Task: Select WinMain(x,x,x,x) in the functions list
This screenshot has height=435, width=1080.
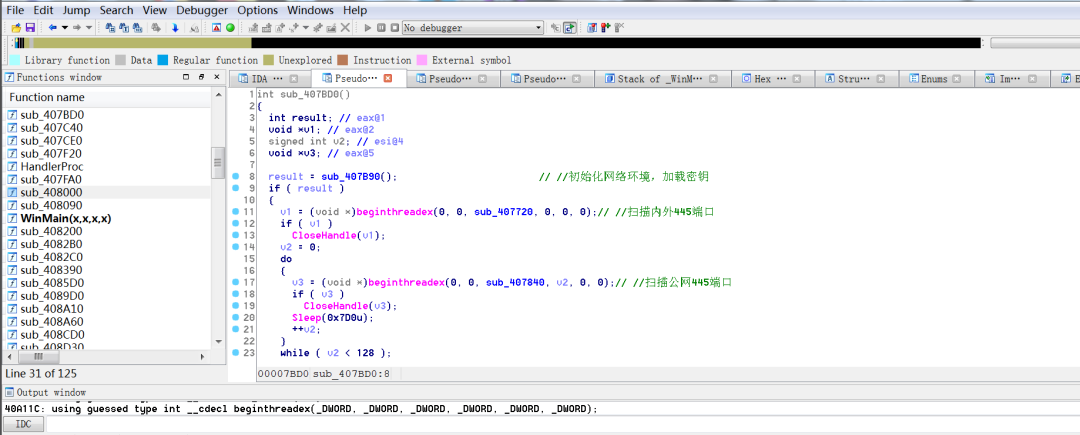Action: pyautogui.click(x=65, y=218)
